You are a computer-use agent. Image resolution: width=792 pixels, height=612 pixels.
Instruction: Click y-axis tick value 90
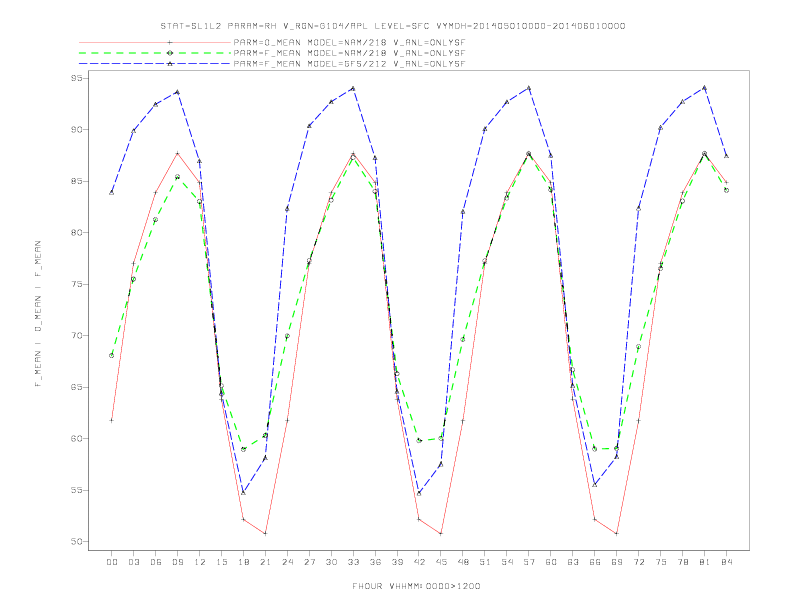77,130
